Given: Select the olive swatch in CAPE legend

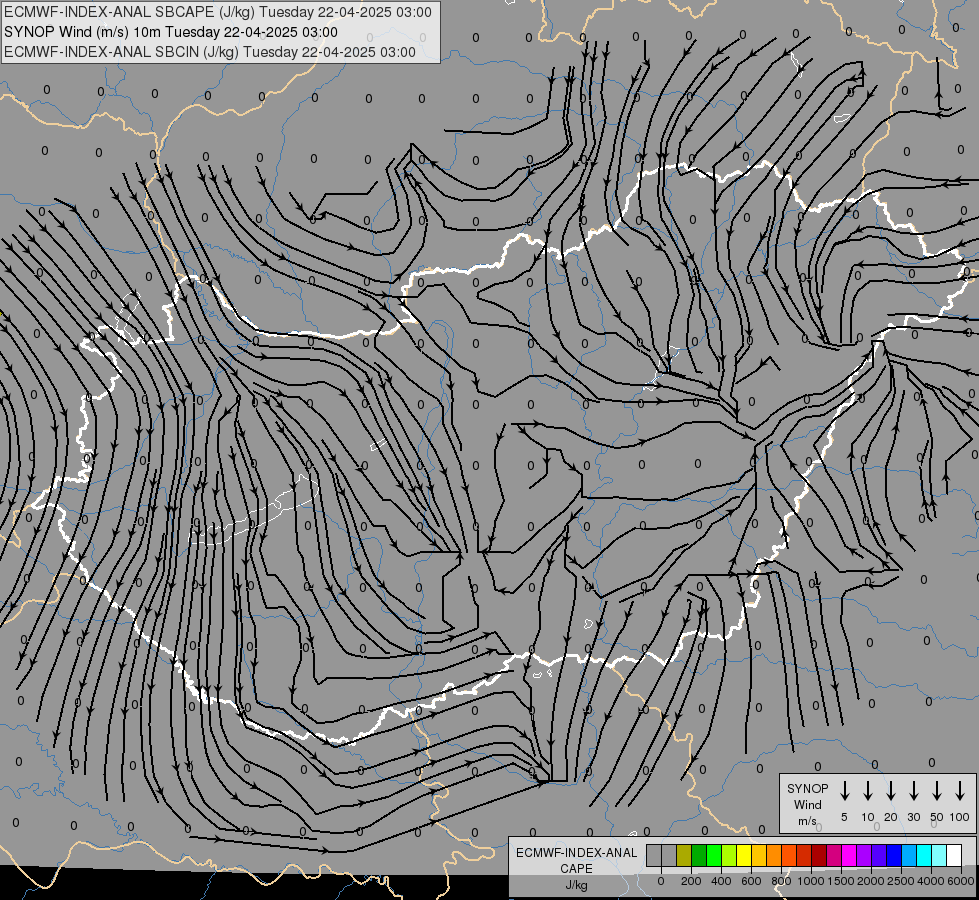Looking at the screenshot, I should [x=684, y=856].
